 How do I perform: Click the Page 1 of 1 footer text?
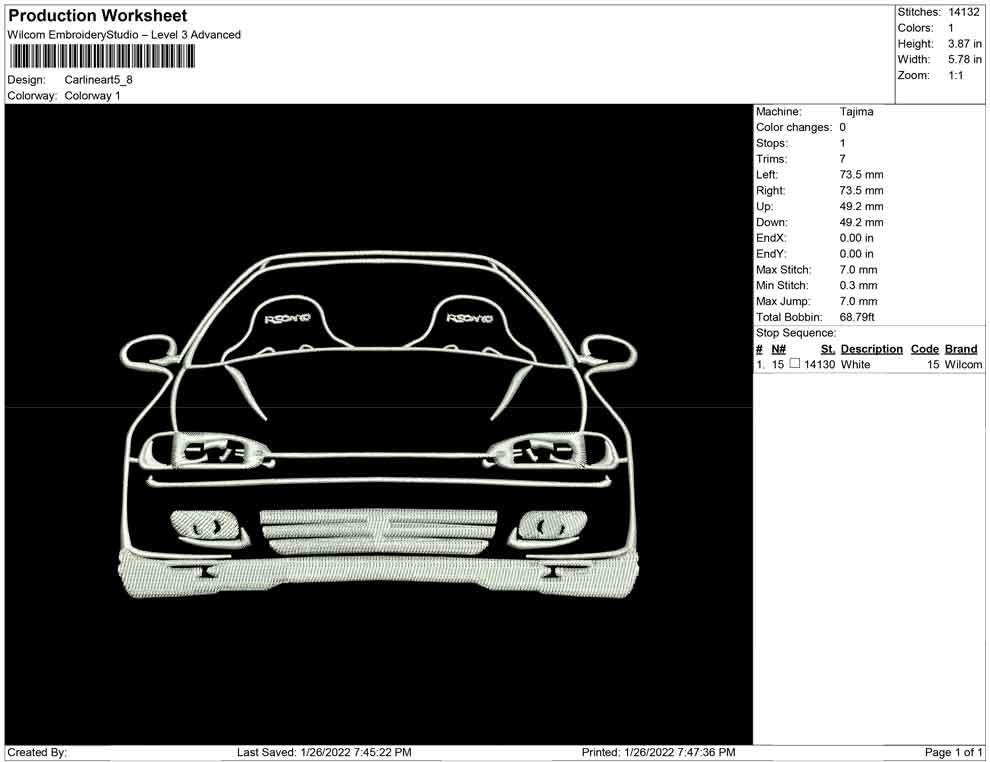pos(953,752)
